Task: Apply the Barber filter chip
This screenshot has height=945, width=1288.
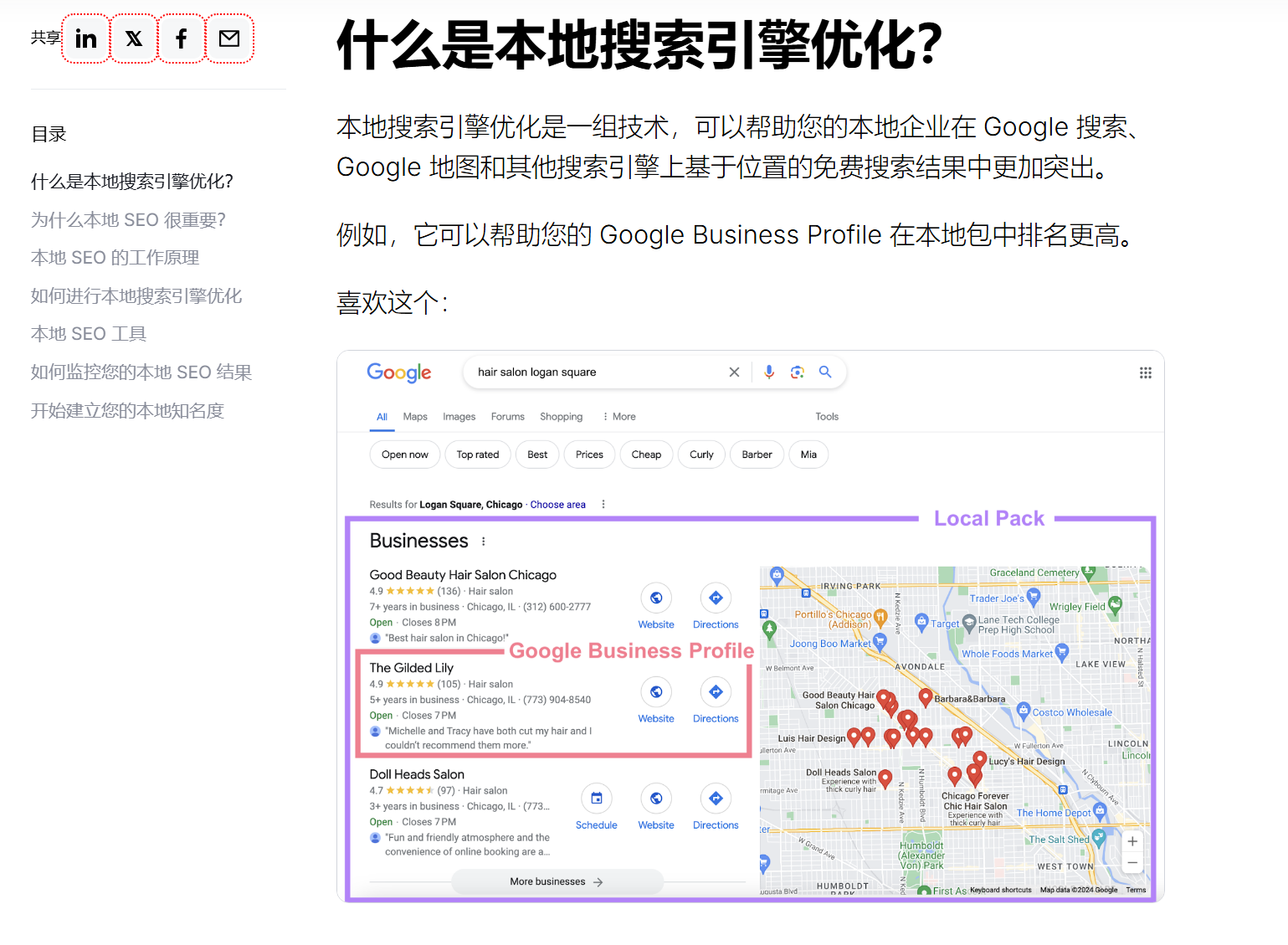Action: coord(757,455)
